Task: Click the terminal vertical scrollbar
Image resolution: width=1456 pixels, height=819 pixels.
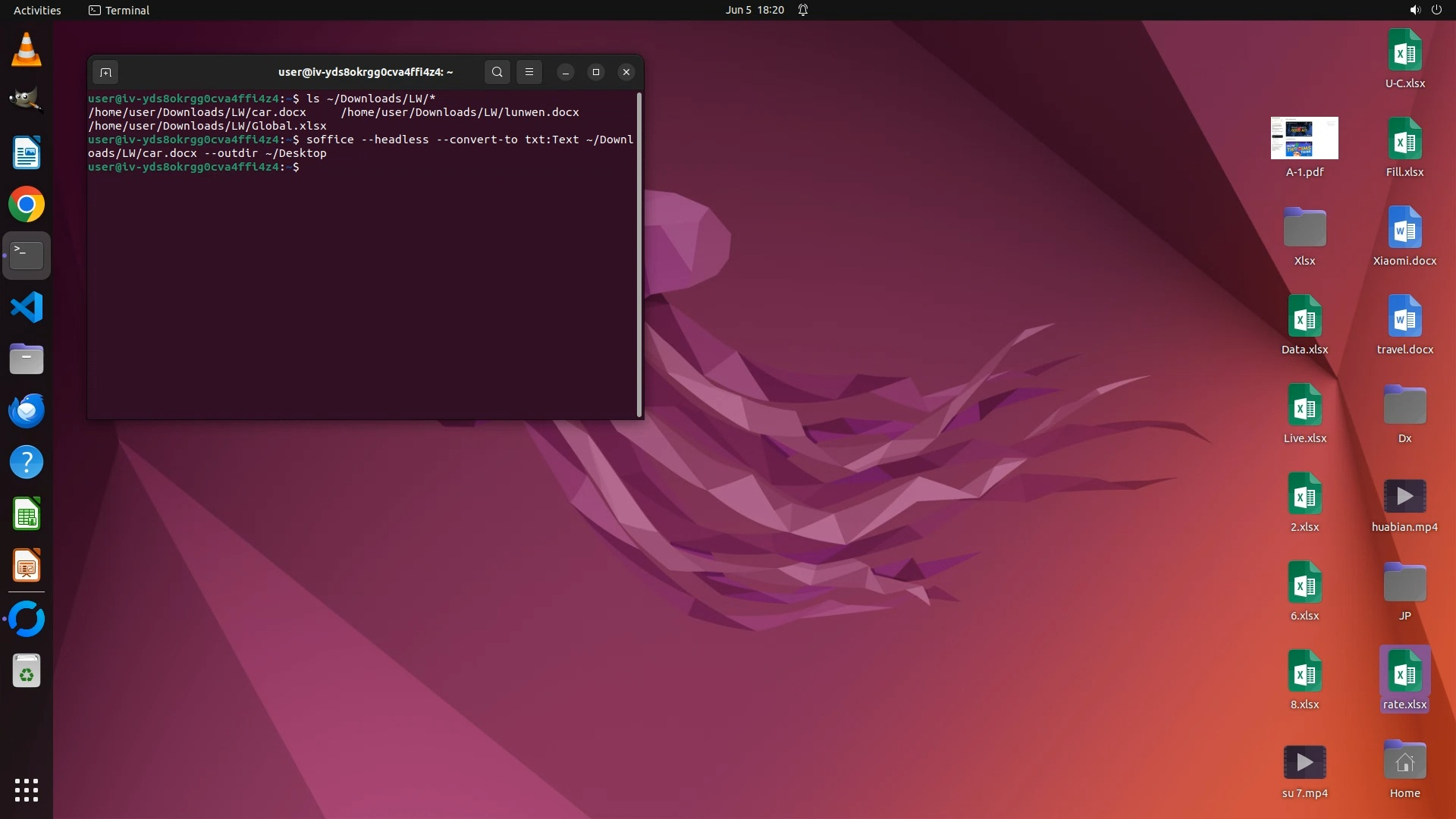Action: (639, 254)
